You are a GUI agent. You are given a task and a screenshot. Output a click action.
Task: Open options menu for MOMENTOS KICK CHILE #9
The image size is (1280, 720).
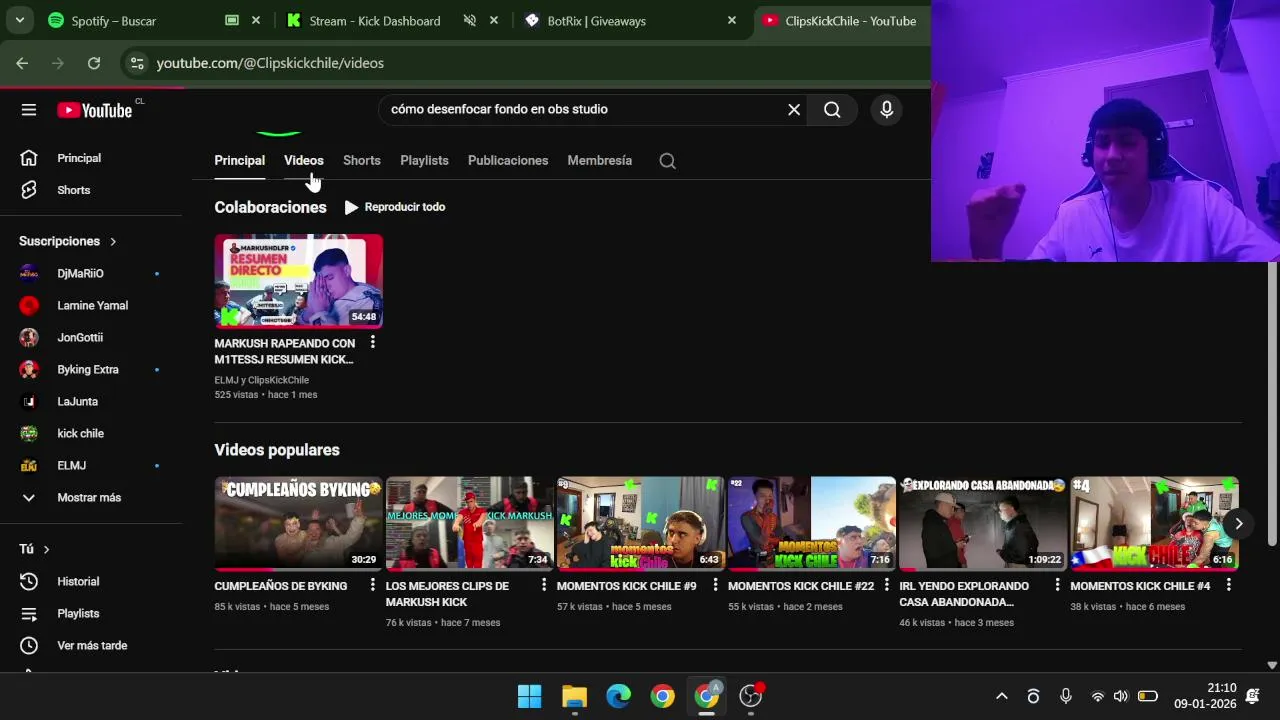coord(715,585)
